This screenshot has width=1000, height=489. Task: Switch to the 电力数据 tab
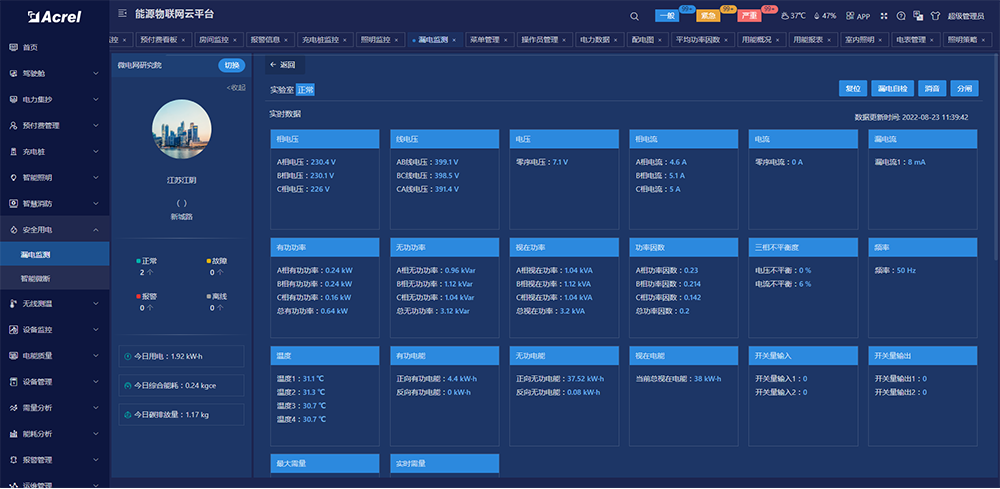click(x=594, y=40)
